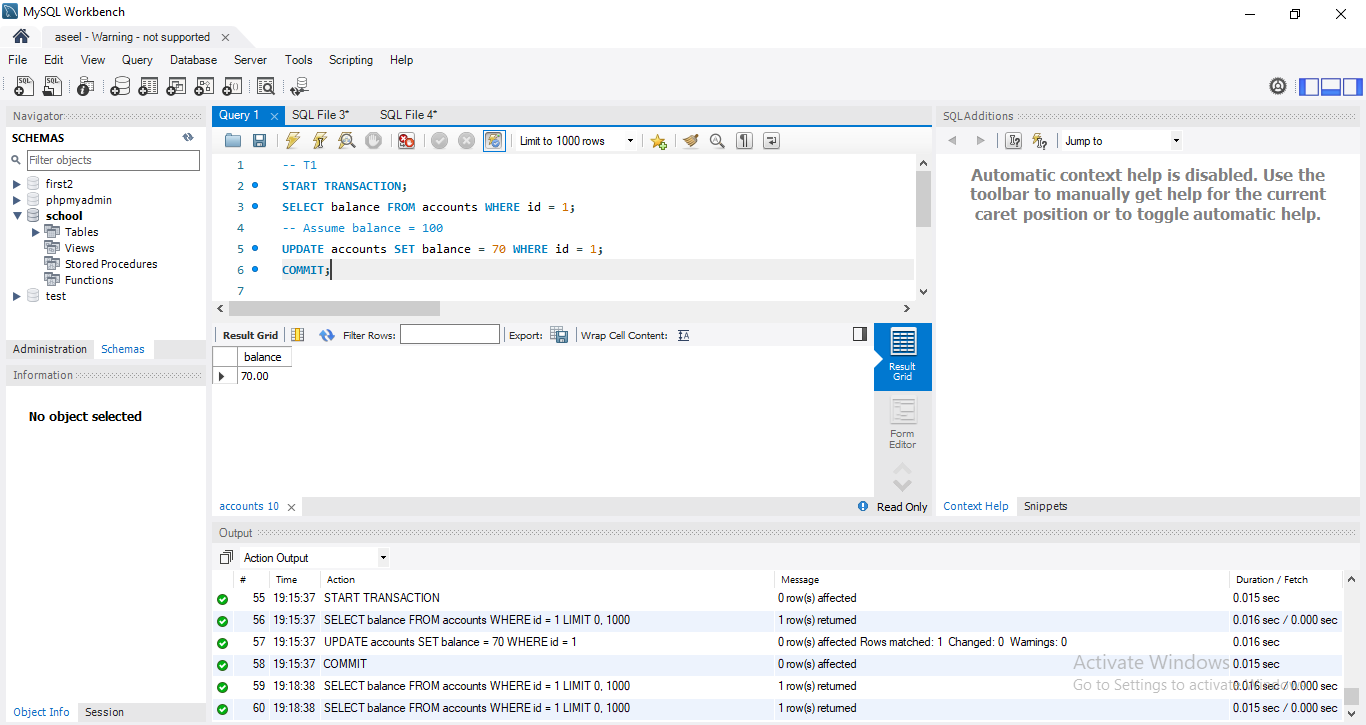Toggle the auto-commit mode button
Image resolution: width=1366 pixels, height=725 pixels.
[494, 141]
